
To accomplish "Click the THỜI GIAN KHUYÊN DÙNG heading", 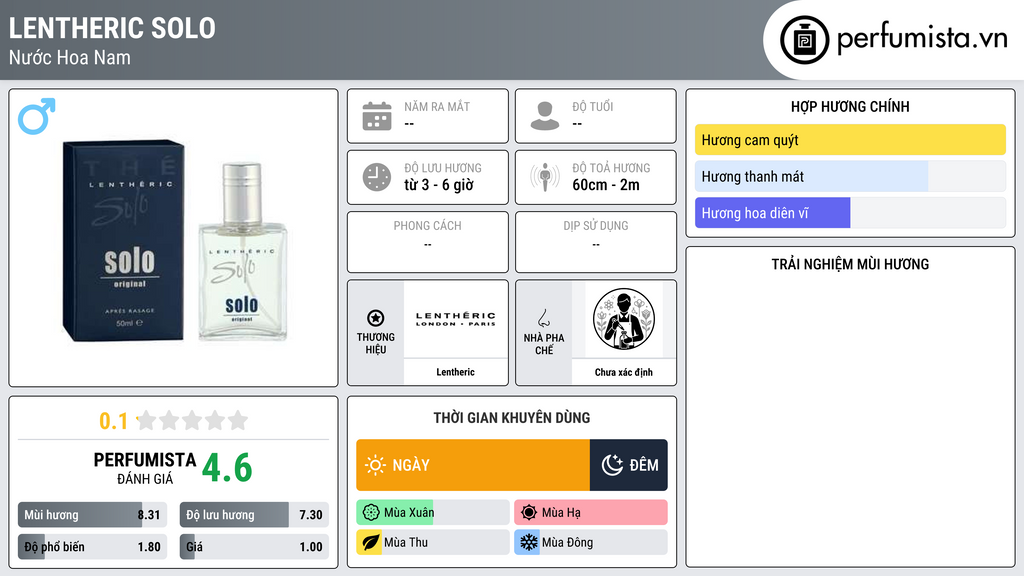I will [512, 417].
